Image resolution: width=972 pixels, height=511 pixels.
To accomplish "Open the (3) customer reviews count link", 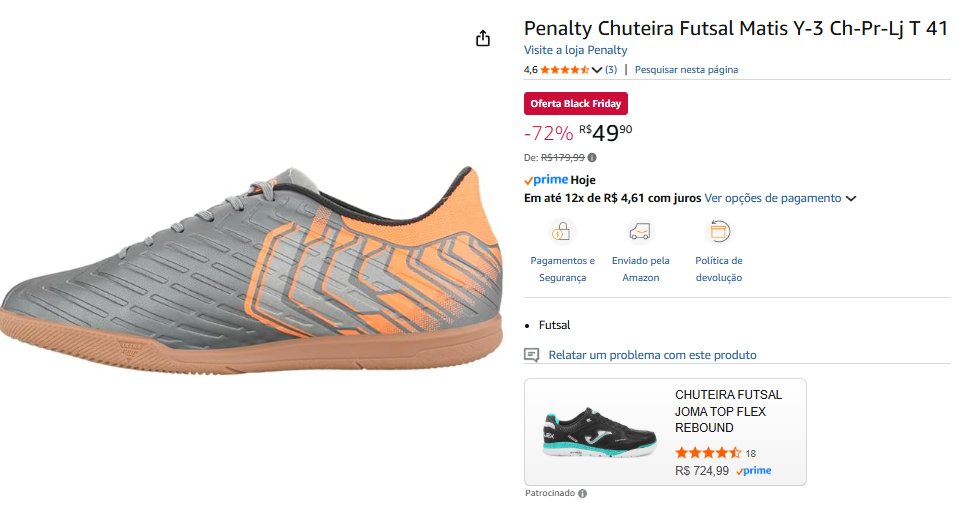I will click(x=611, y=70).
